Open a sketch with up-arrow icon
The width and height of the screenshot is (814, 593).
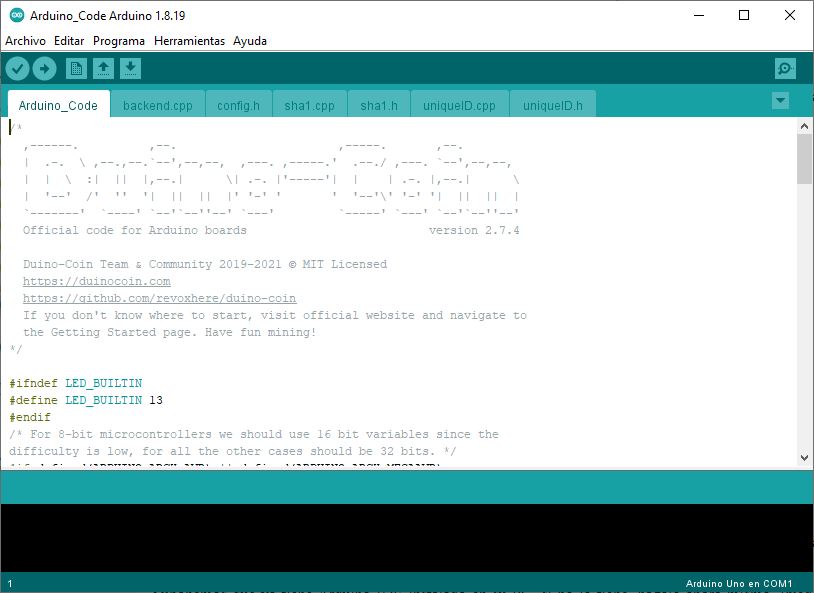(103, 69)
